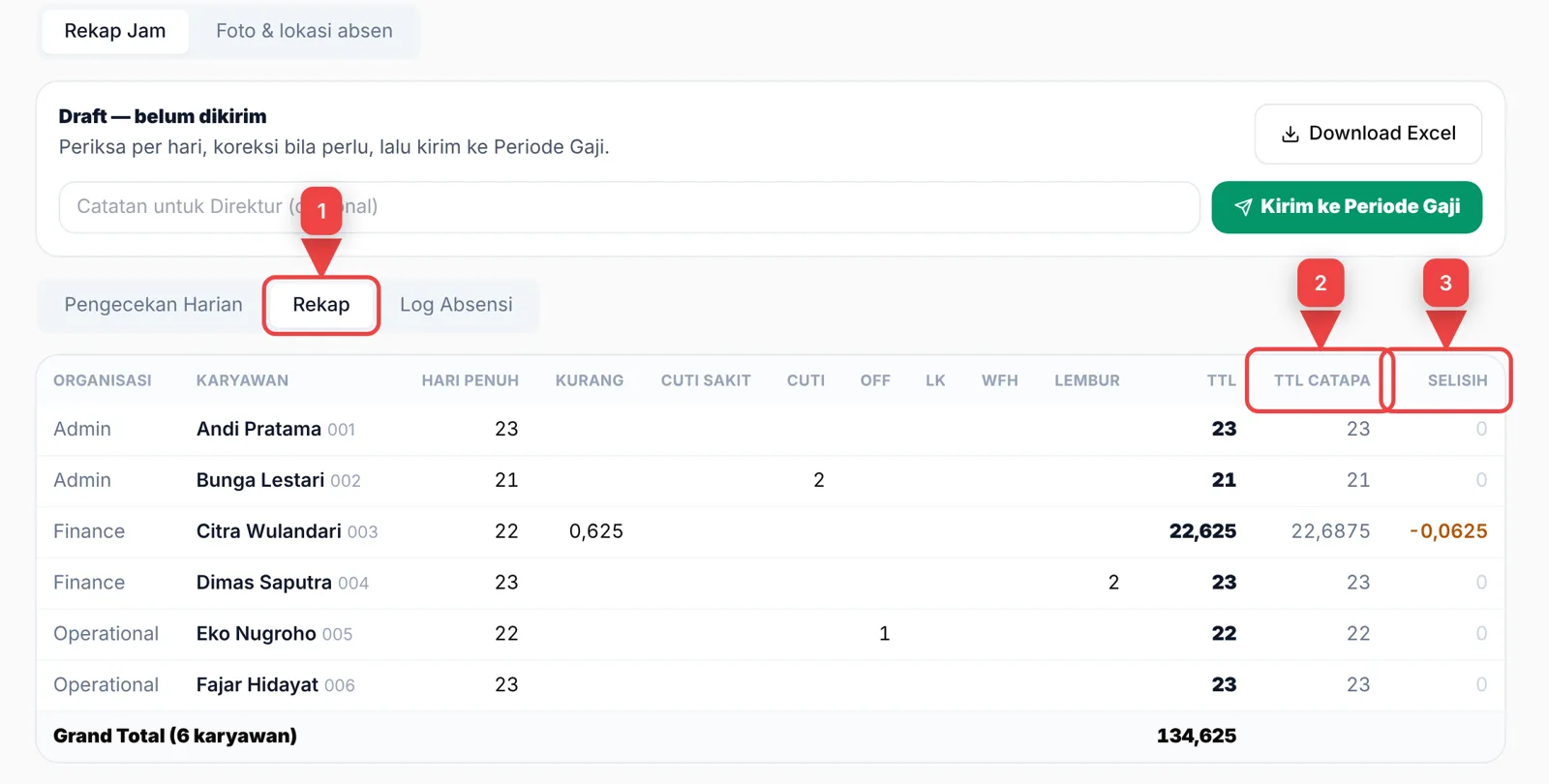Click the KURANG column header
Screen dimensions: 1549x784
(590, 380)
